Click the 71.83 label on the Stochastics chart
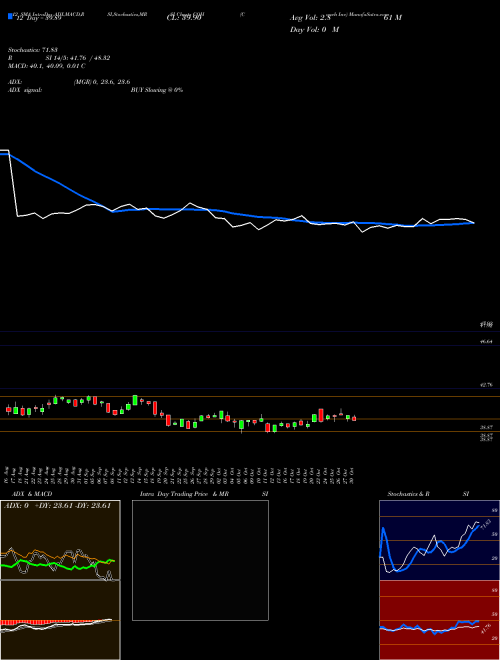Screen dimensions: 500x660 (x=486, y=524)
